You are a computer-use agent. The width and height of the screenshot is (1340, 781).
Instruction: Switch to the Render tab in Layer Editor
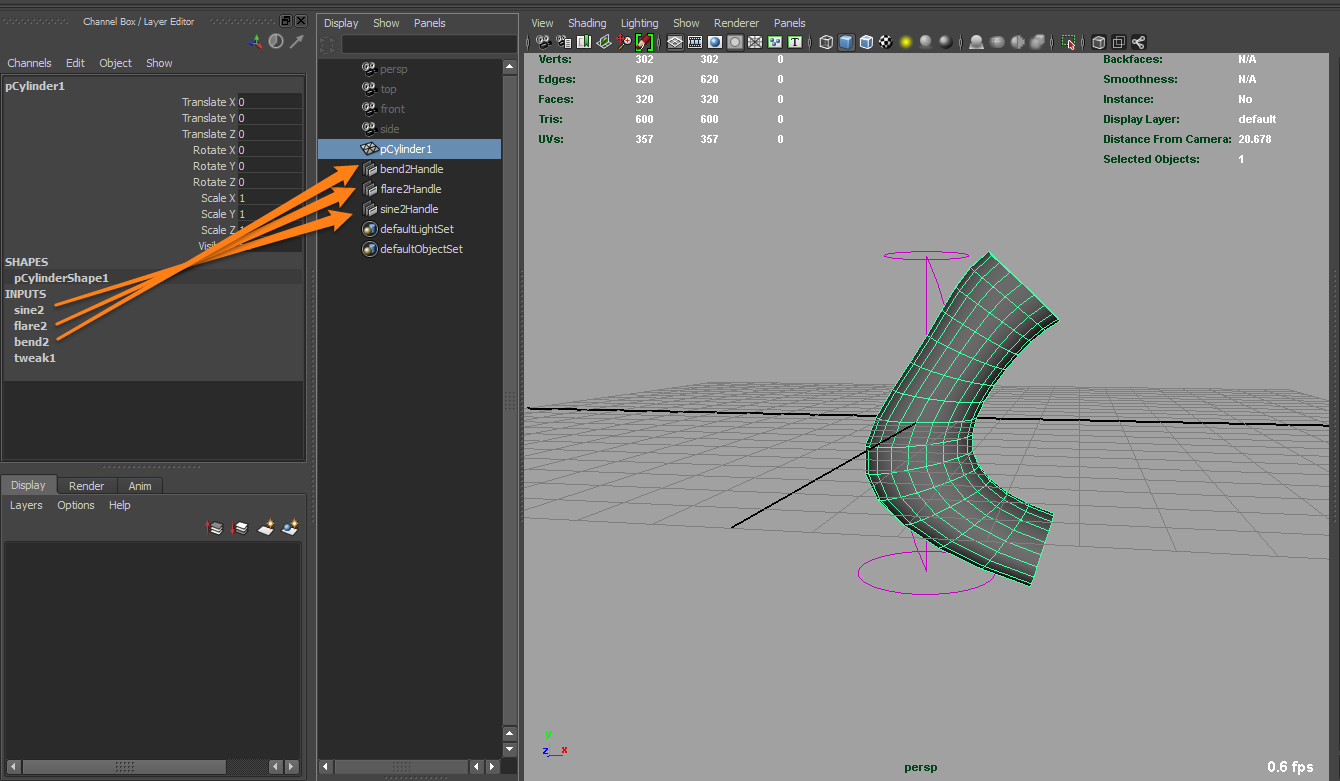click(x=85, y=486)
